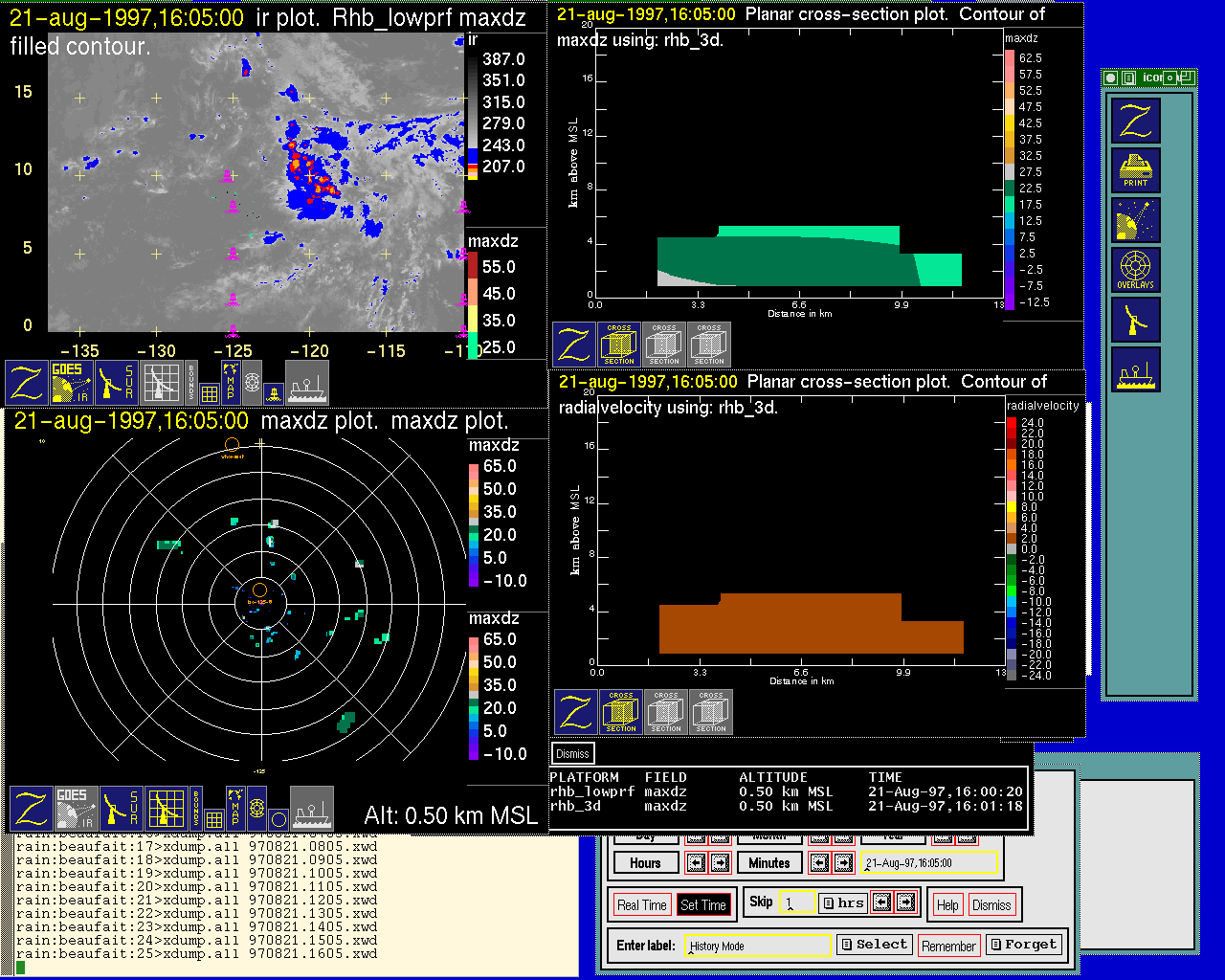Image resolution: width=1225 pixels, height=980 pixels.
Task: Click the Help button in the time controller
Action: [x=947, y=905]
